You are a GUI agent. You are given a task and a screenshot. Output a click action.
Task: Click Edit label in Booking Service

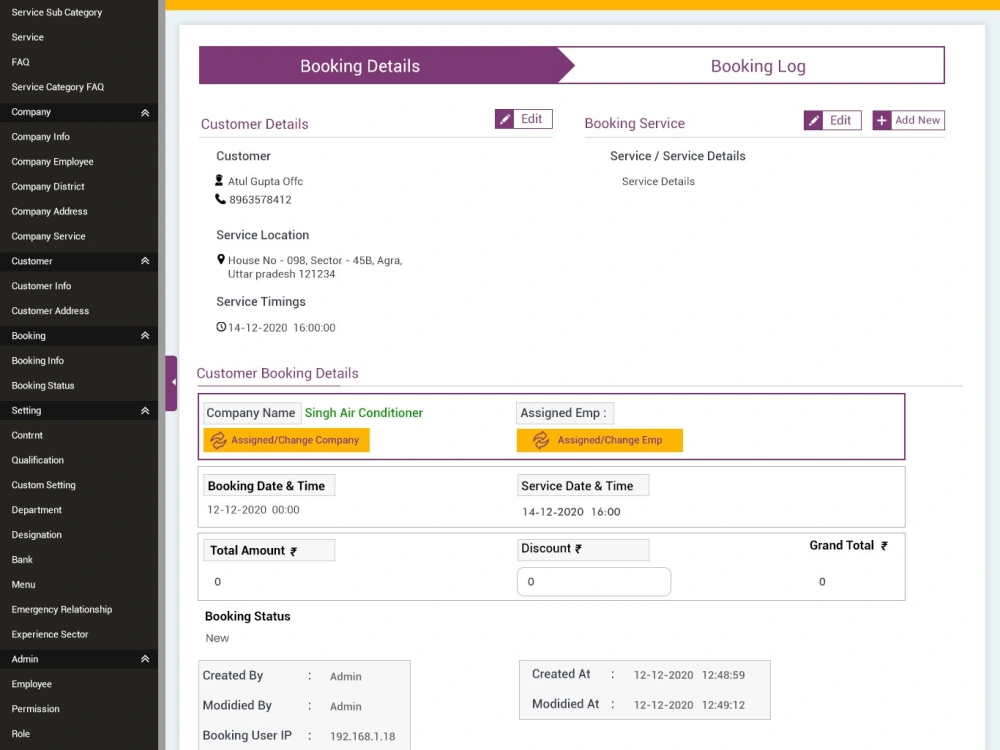point(840,120)
